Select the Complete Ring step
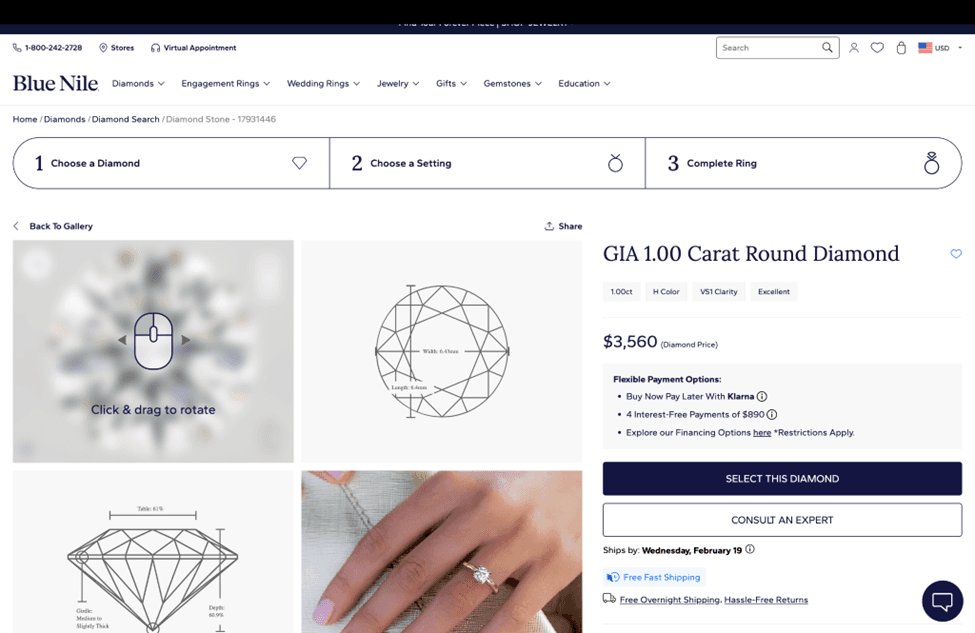 803,163
